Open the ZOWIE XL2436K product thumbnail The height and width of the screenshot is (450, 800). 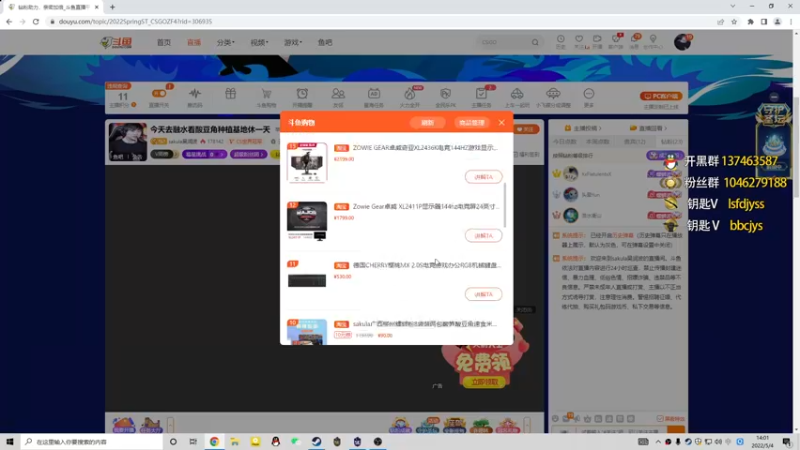pyautogui.click(x=307, y=162)
